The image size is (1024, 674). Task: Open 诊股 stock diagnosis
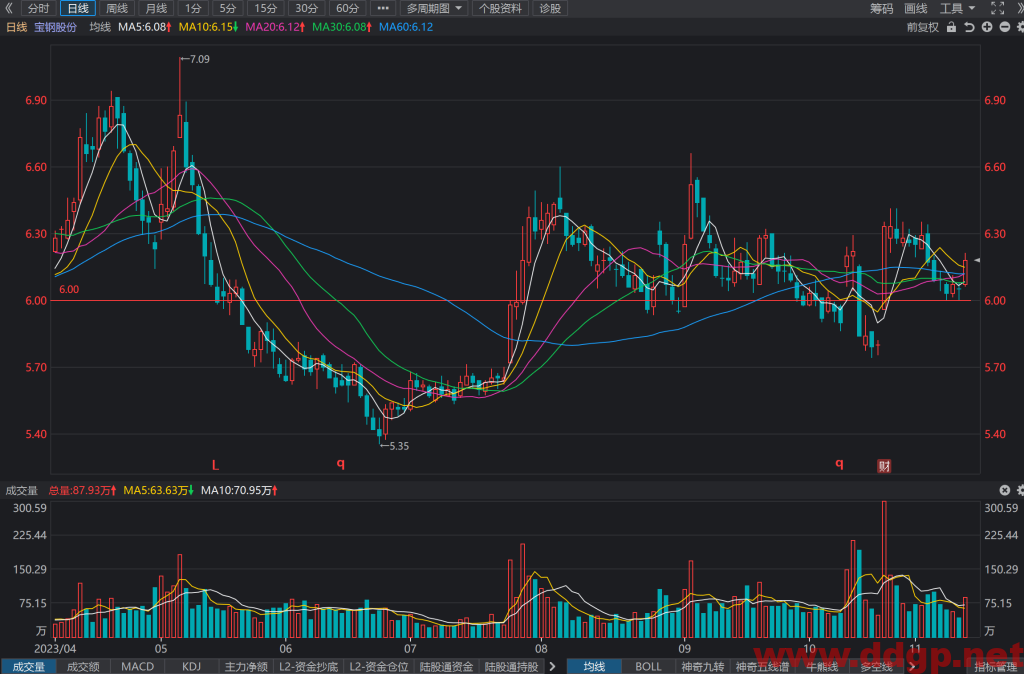pyautogui.click(x=550, y=8)
